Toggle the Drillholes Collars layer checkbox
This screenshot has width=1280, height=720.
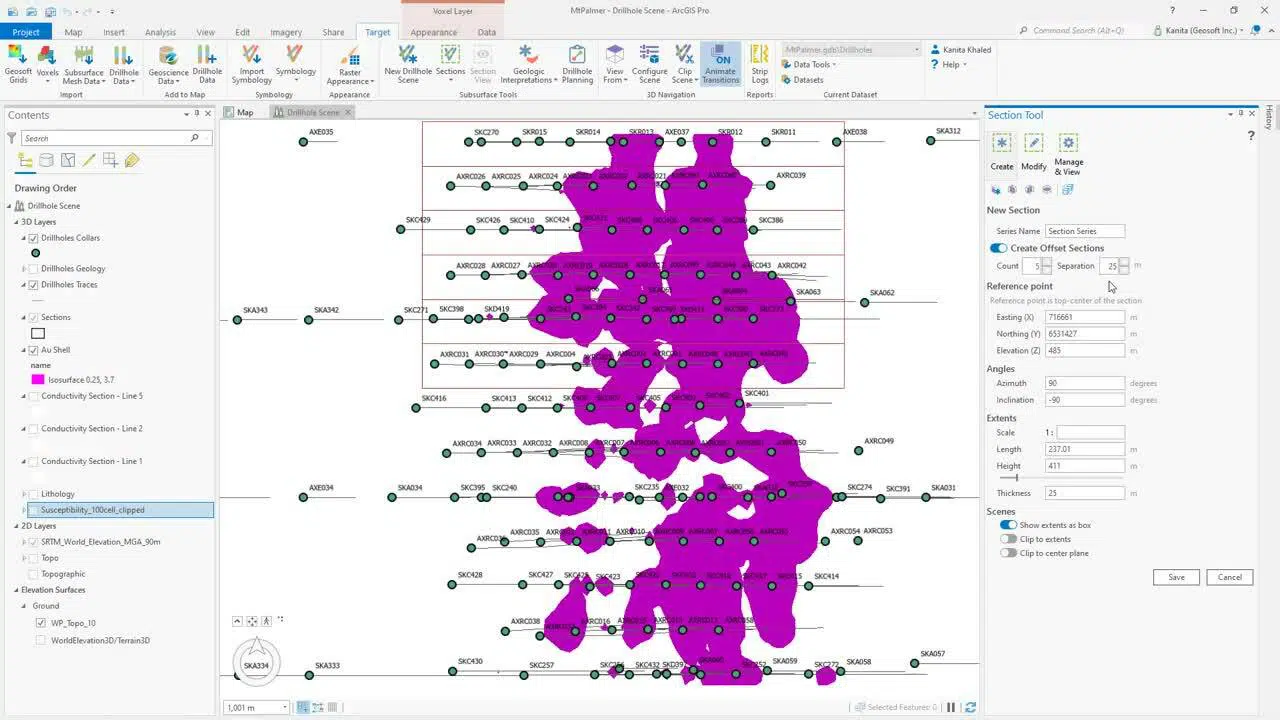point(34,238)
